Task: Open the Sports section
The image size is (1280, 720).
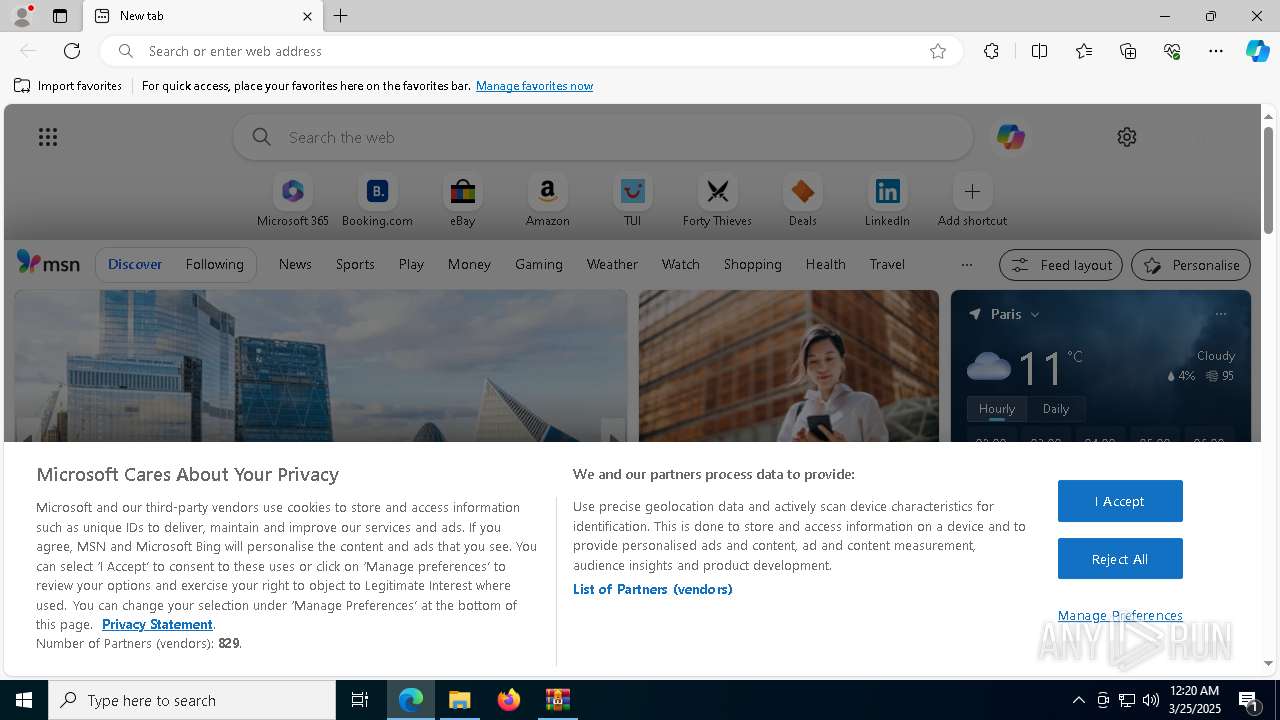Action: tap(355, 264)
